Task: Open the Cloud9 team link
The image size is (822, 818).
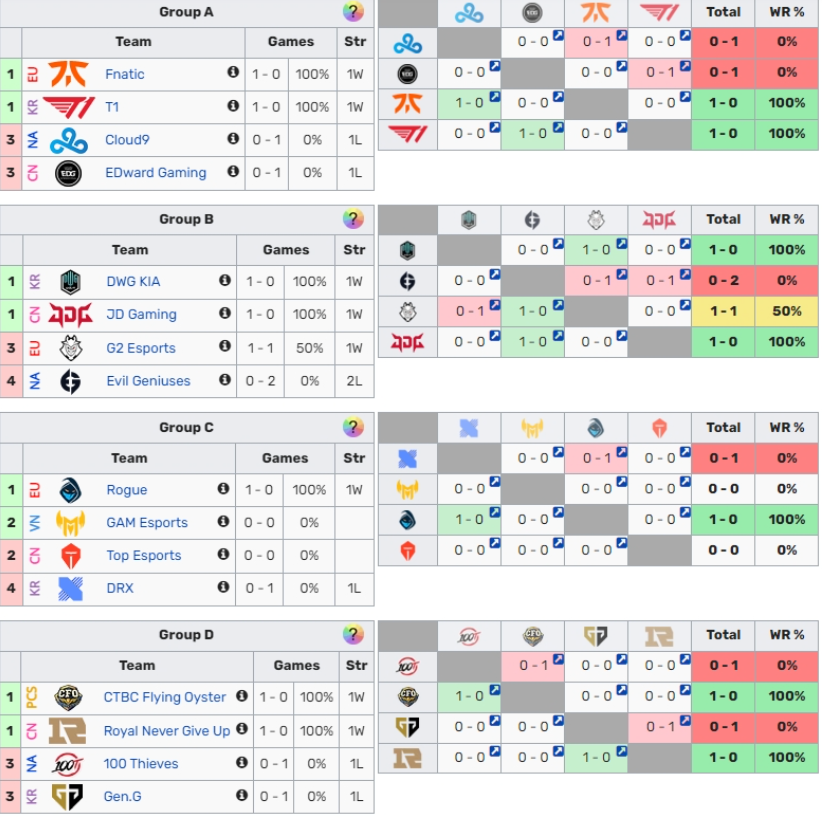Action: 127,140
